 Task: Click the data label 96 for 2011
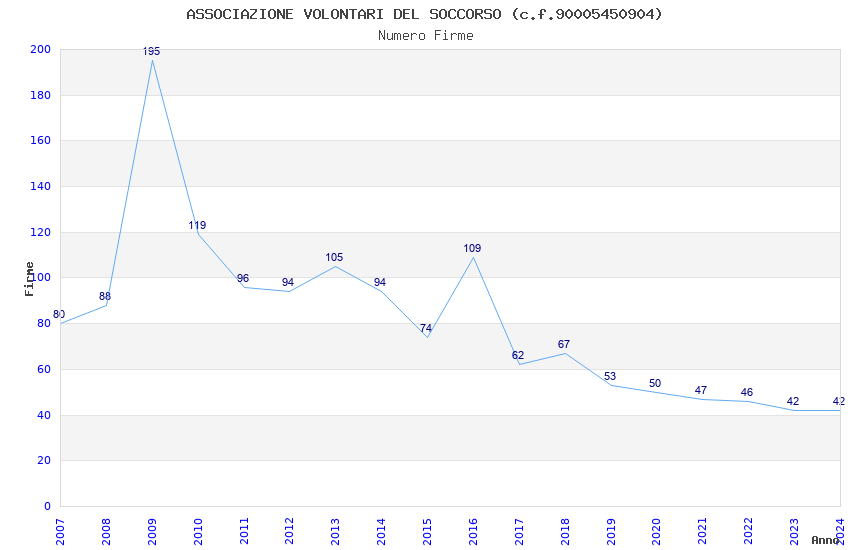(243, 278)
